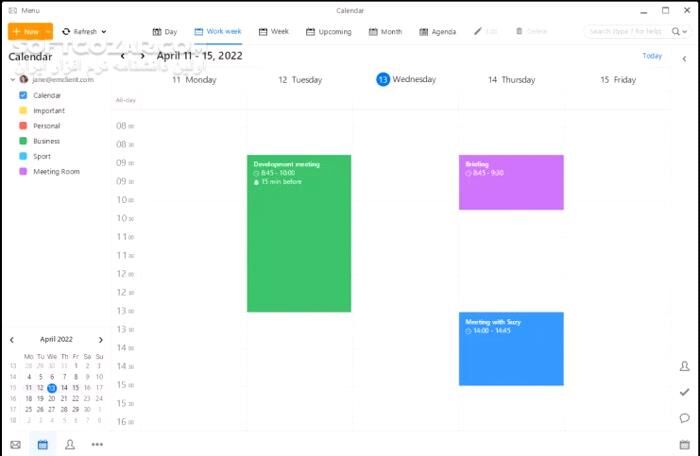Image resolution: width=700 pixels, height=456 pixels.
Task: Toggle the Meeting Room calendar checkbox
Action: 23,171
